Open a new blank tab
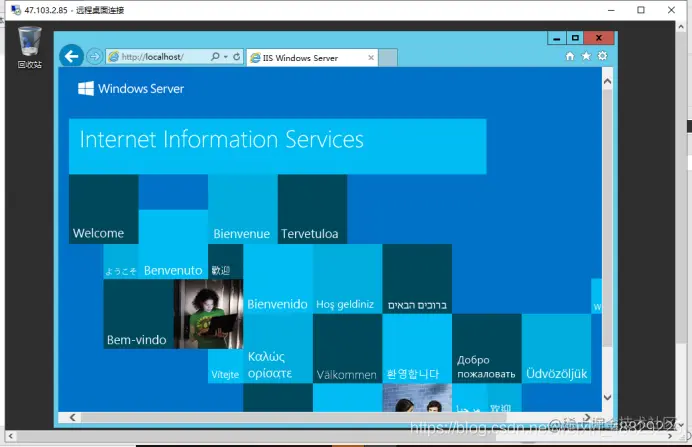This screenshot has height=447, width=692. (388, 58)
